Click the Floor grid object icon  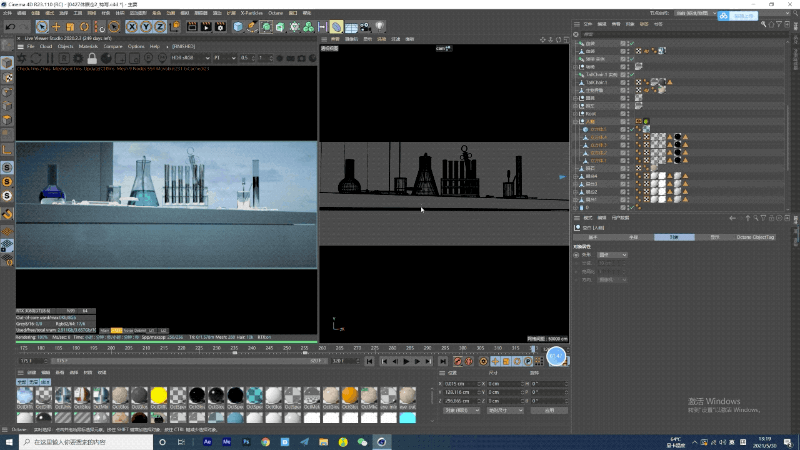(x=351, y=27)
